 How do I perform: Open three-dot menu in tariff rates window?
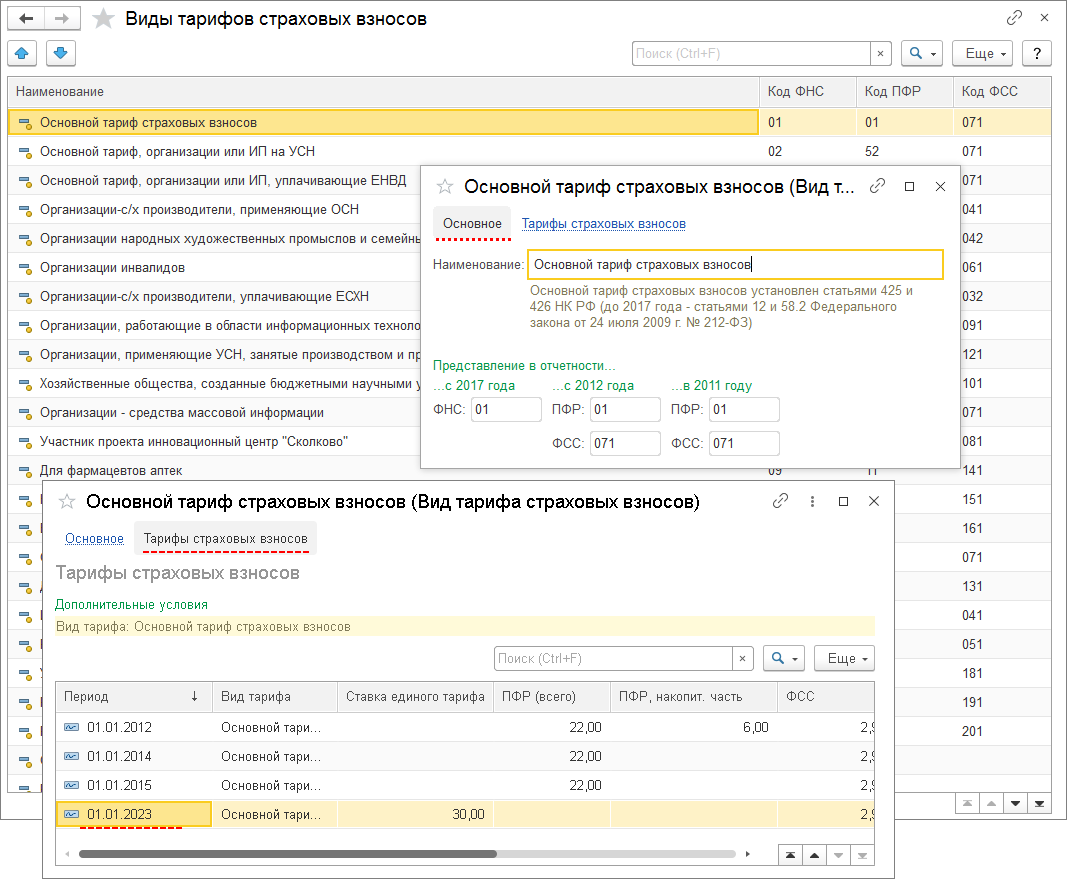click(x=812, y=502)
